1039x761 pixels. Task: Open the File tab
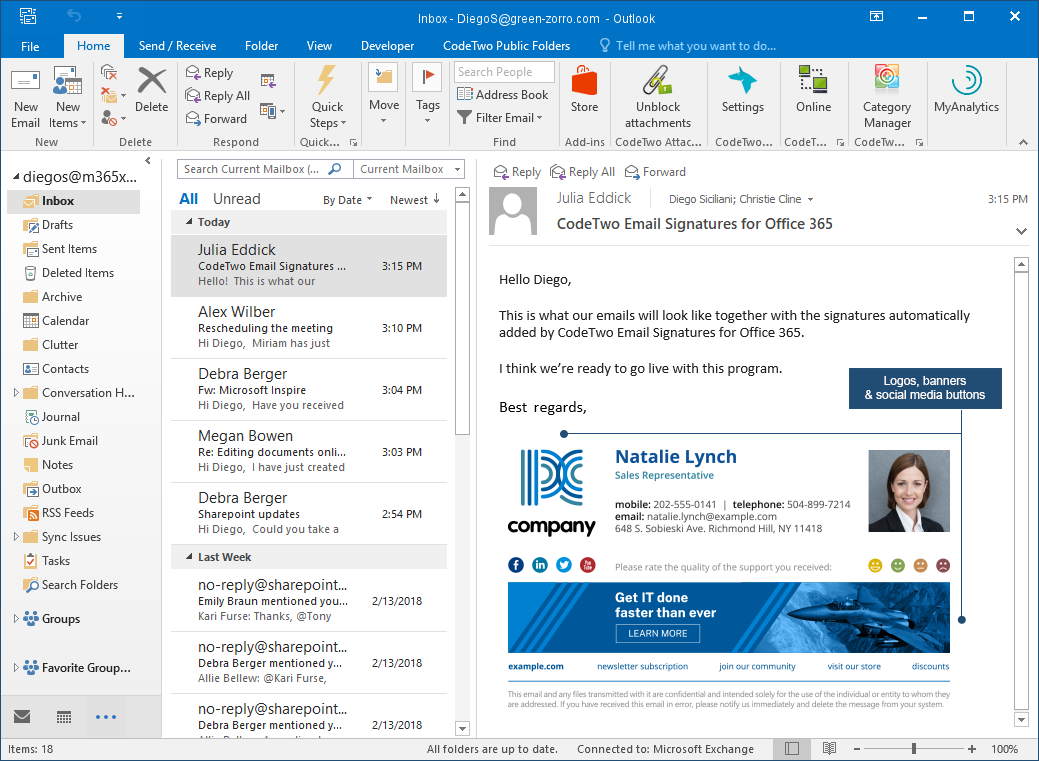pyautogui.click(x=30, y=46)
